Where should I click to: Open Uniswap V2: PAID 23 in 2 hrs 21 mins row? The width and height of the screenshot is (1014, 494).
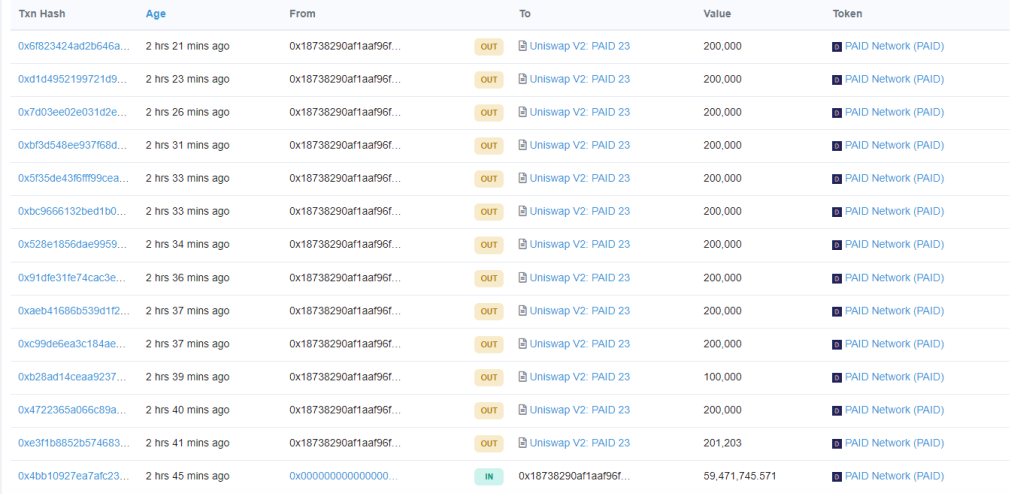(x=579, y=46)
